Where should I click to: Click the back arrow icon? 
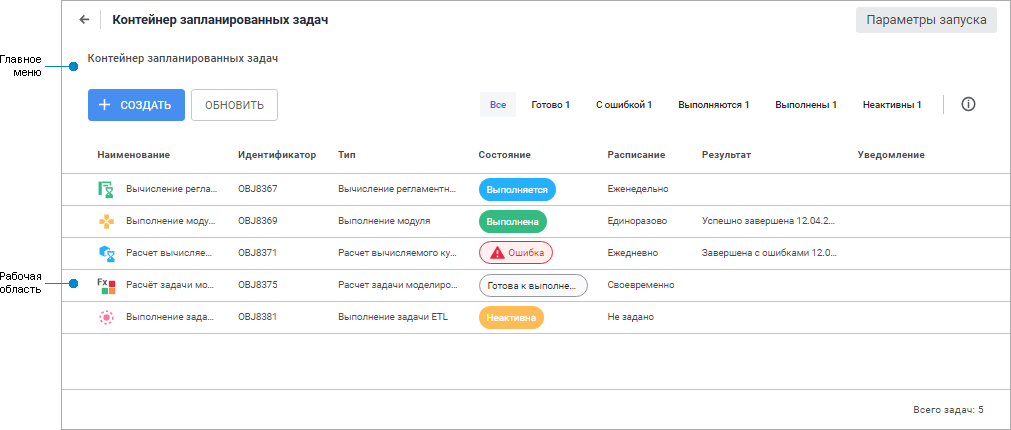(x=84, y=20)
